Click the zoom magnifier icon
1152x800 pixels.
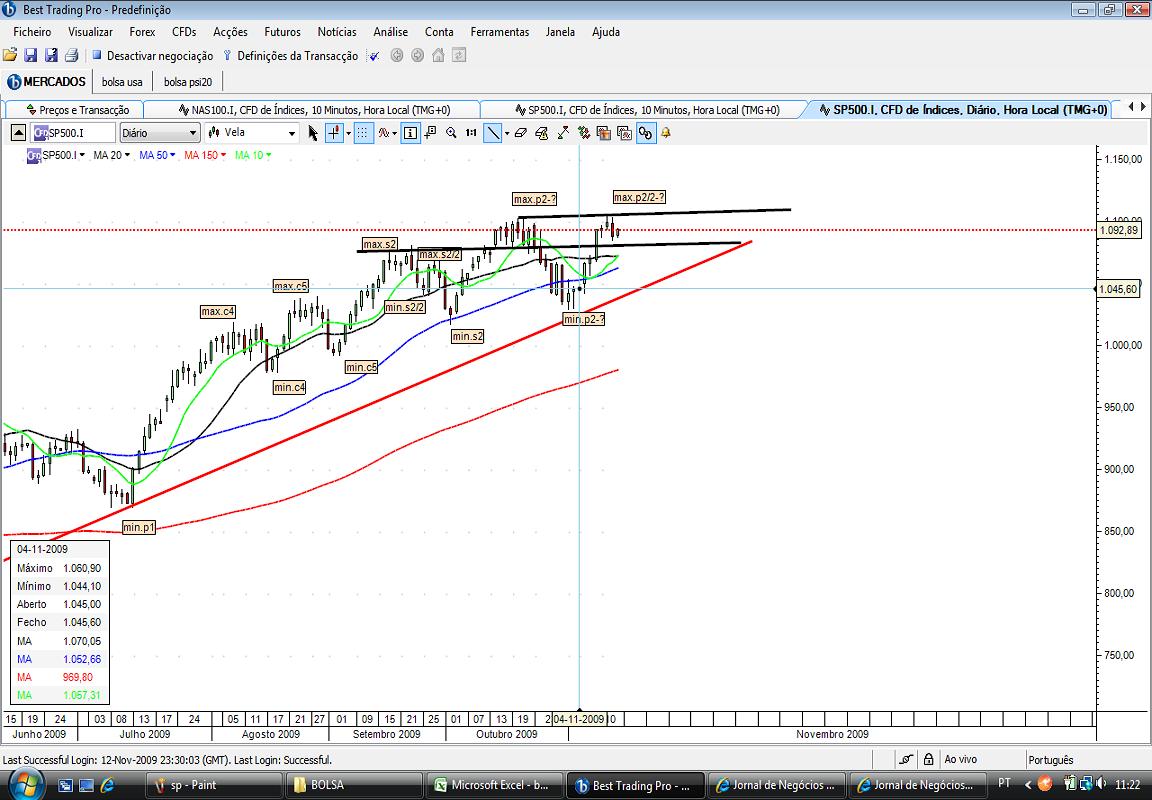[451, 133]
